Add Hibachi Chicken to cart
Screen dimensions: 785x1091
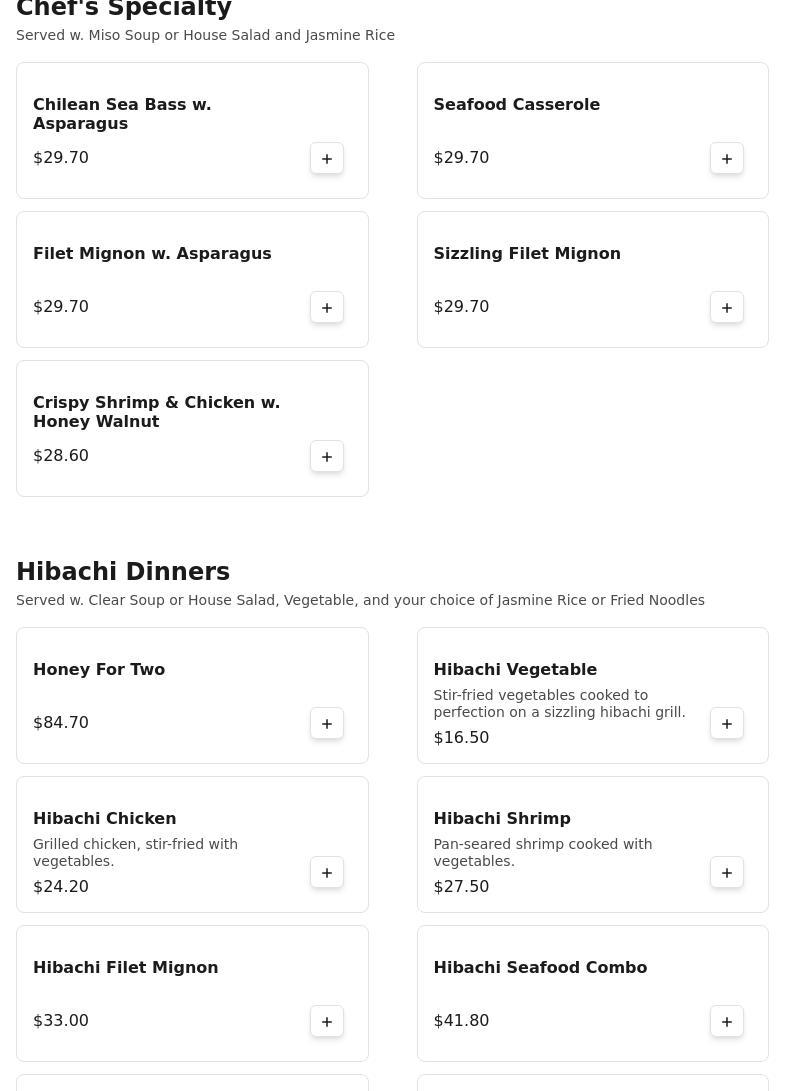pyautogui.click(x=326, y=873)
